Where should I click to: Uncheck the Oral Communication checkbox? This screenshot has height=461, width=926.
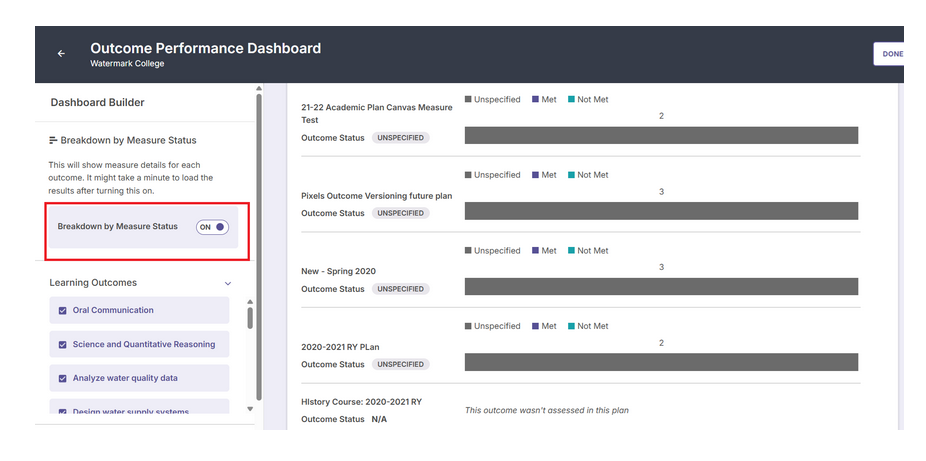pos(63,310)
